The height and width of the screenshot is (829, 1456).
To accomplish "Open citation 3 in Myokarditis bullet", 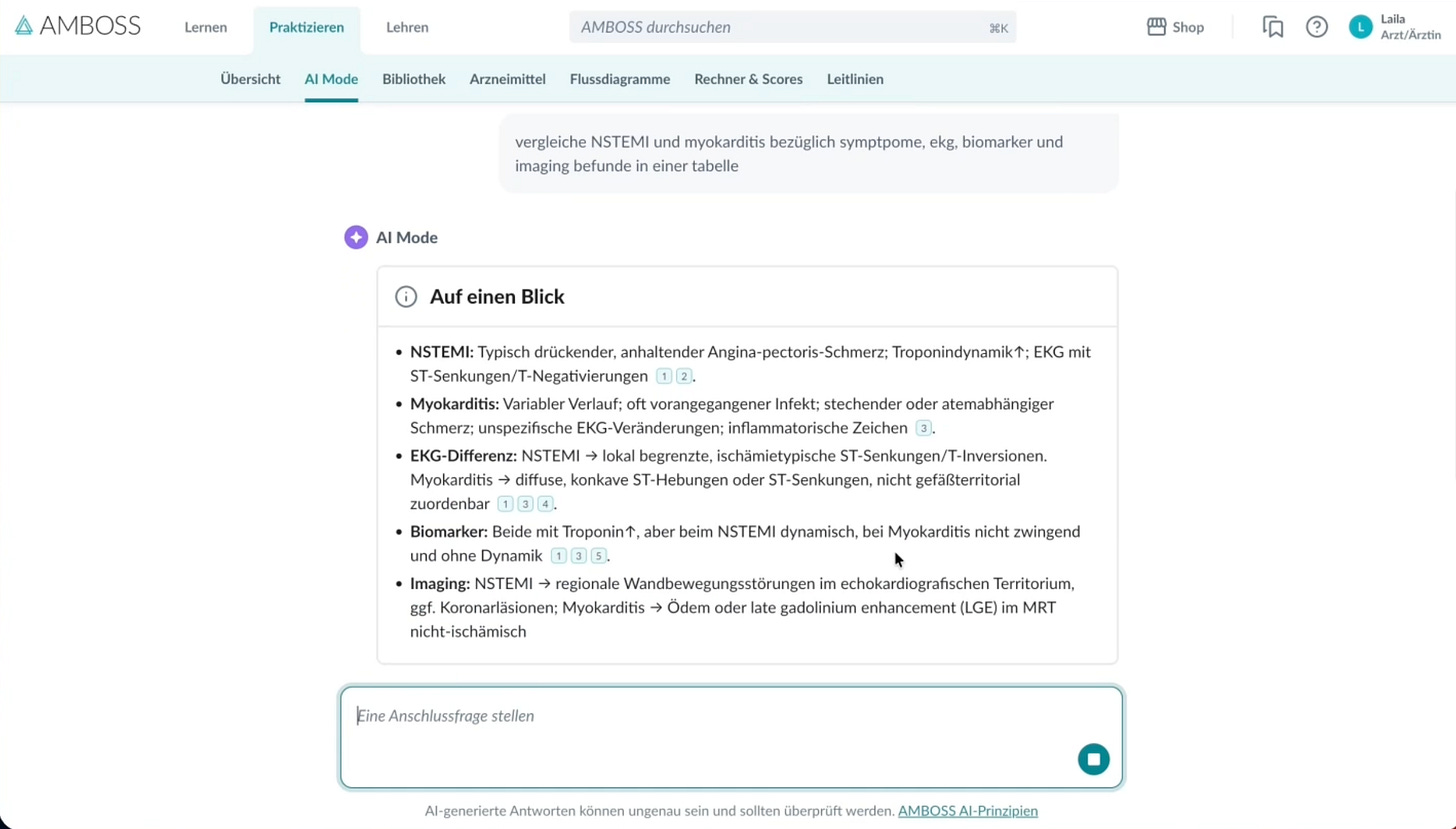I will click(924, 428).
